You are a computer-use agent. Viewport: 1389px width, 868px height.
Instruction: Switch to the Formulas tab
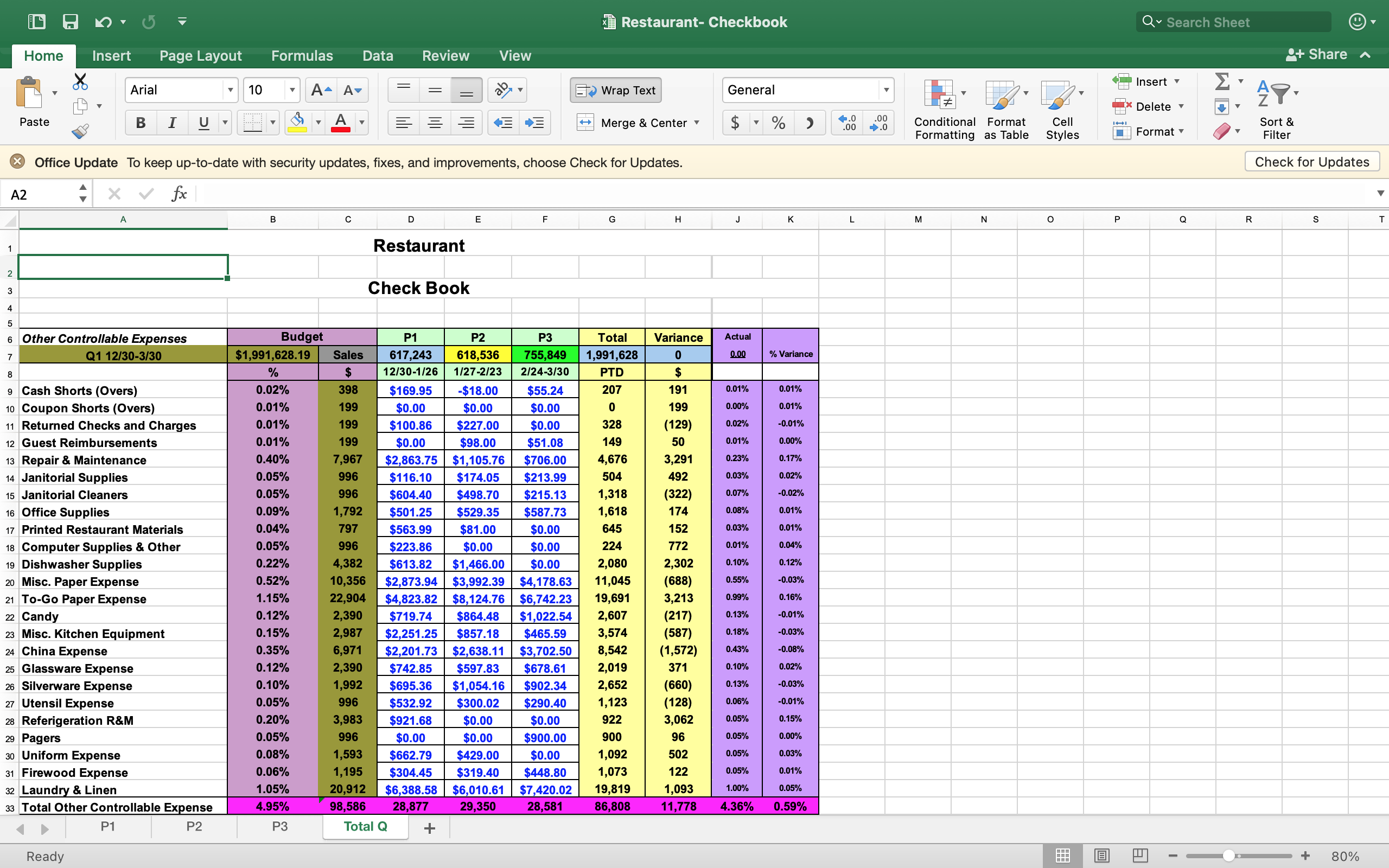pyautogui.click(x=302, y=56)
